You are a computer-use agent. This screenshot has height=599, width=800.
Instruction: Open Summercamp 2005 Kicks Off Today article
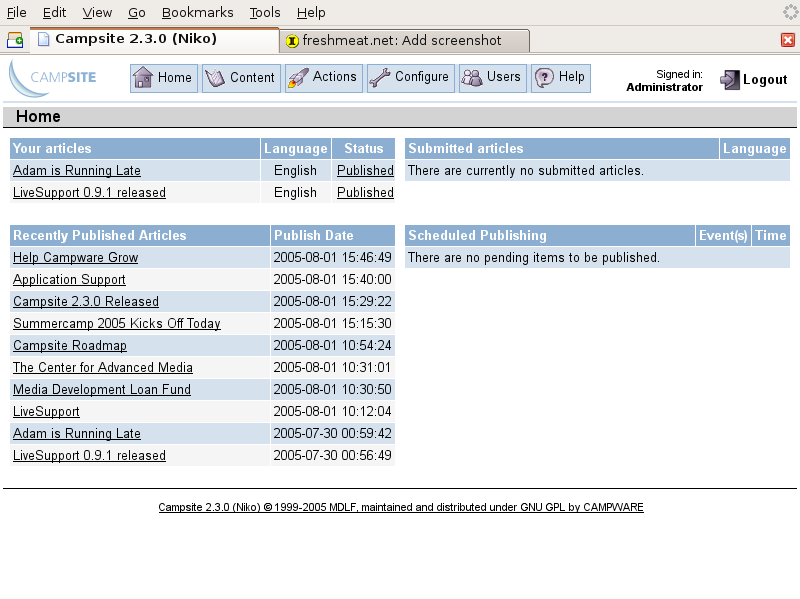pos(117,323)
